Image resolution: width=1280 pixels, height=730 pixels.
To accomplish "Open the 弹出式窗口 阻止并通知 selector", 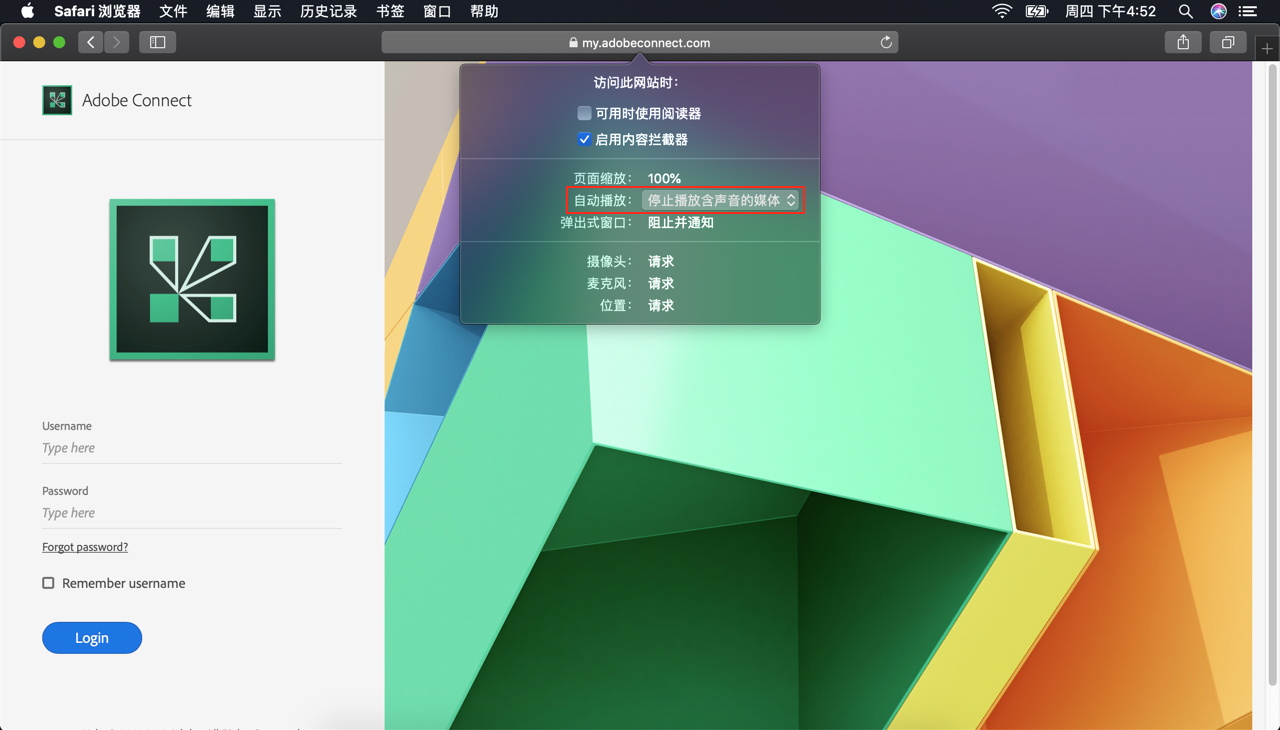I will (681, 223).
